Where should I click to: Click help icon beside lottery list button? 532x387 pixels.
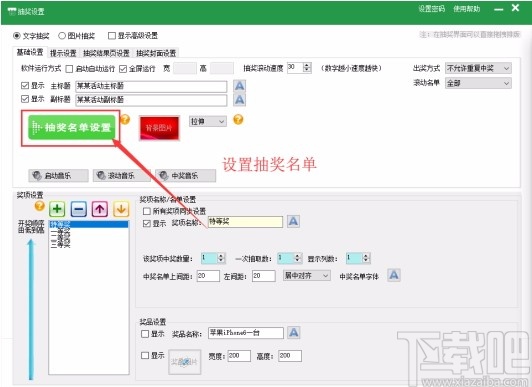click(x=125, y=119)
